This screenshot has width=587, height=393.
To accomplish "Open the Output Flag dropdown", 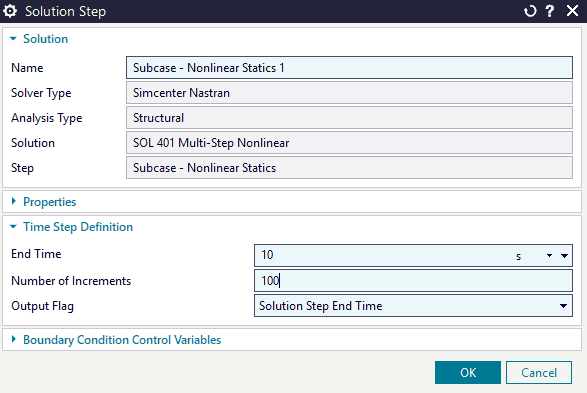I will (x=413, y=306).
